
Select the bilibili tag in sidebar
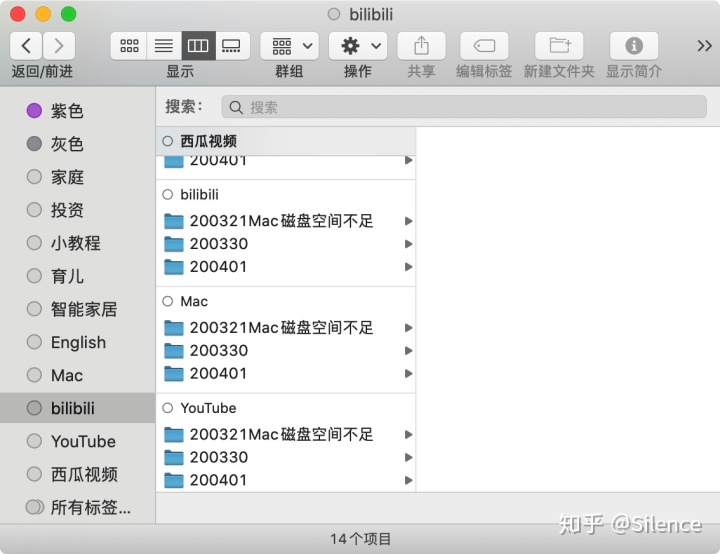pyautogui.click(x=78, y=408)
